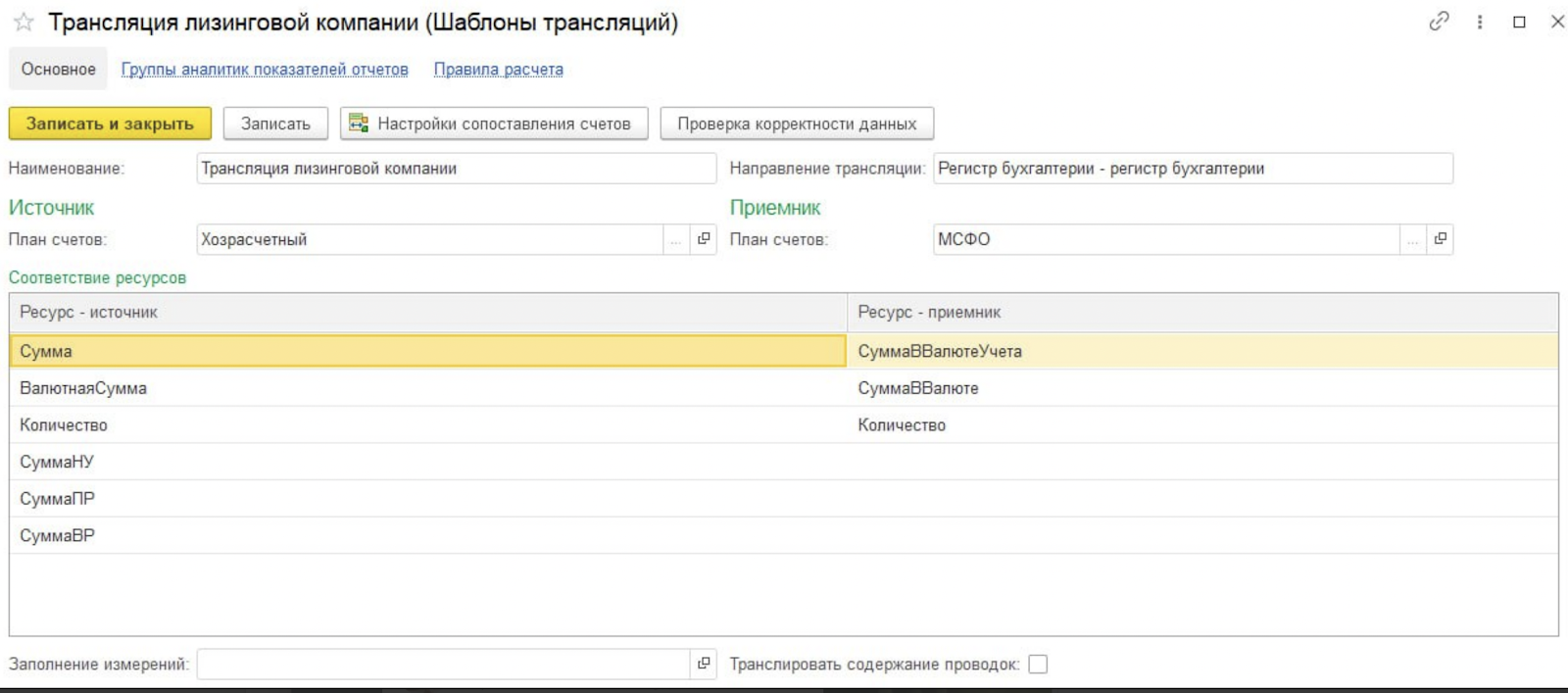Select the Сумма source resource row
1568x693 pixels.
[428, 351]
